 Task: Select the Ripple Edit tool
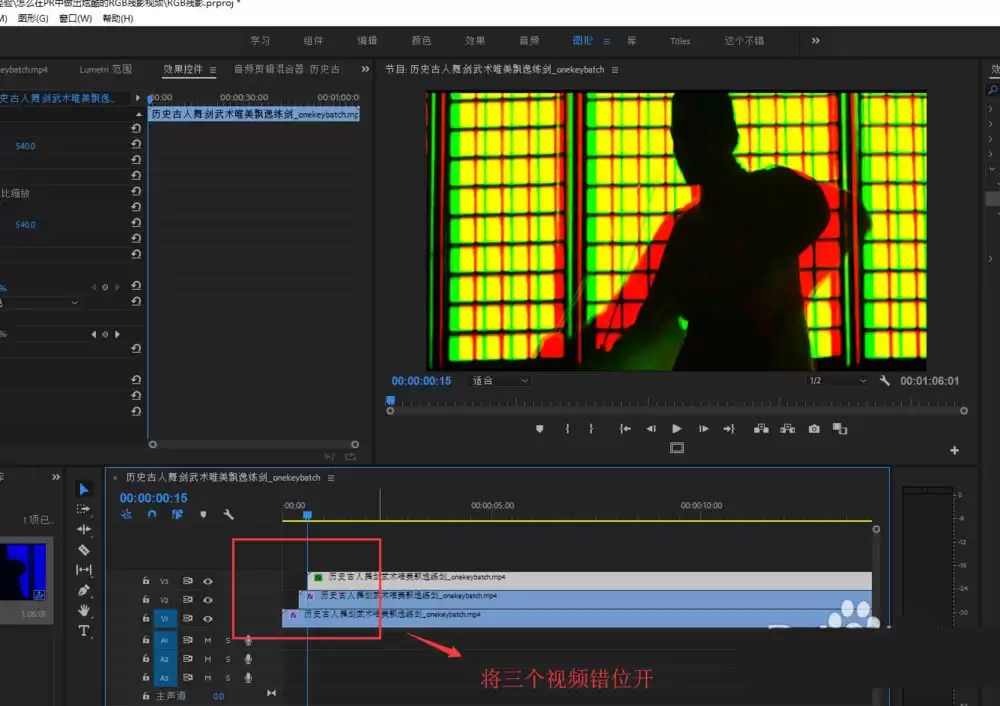tap(84, 529)
